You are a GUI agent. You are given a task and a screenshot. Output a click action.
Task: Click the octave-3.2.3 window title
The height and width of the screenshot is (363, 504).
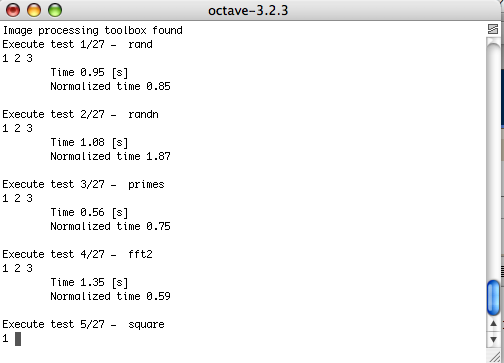[x=248, y=11]
